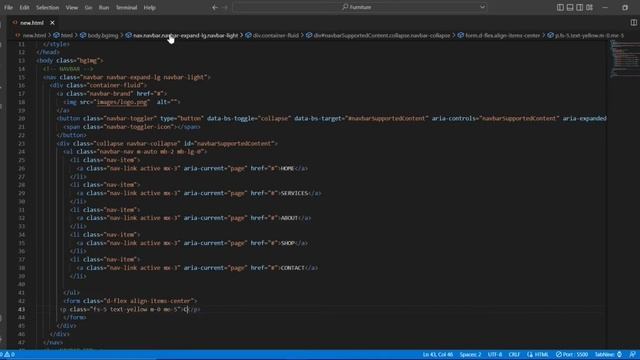Toggle the secondary side bar layout icon

tap(580, 7)
